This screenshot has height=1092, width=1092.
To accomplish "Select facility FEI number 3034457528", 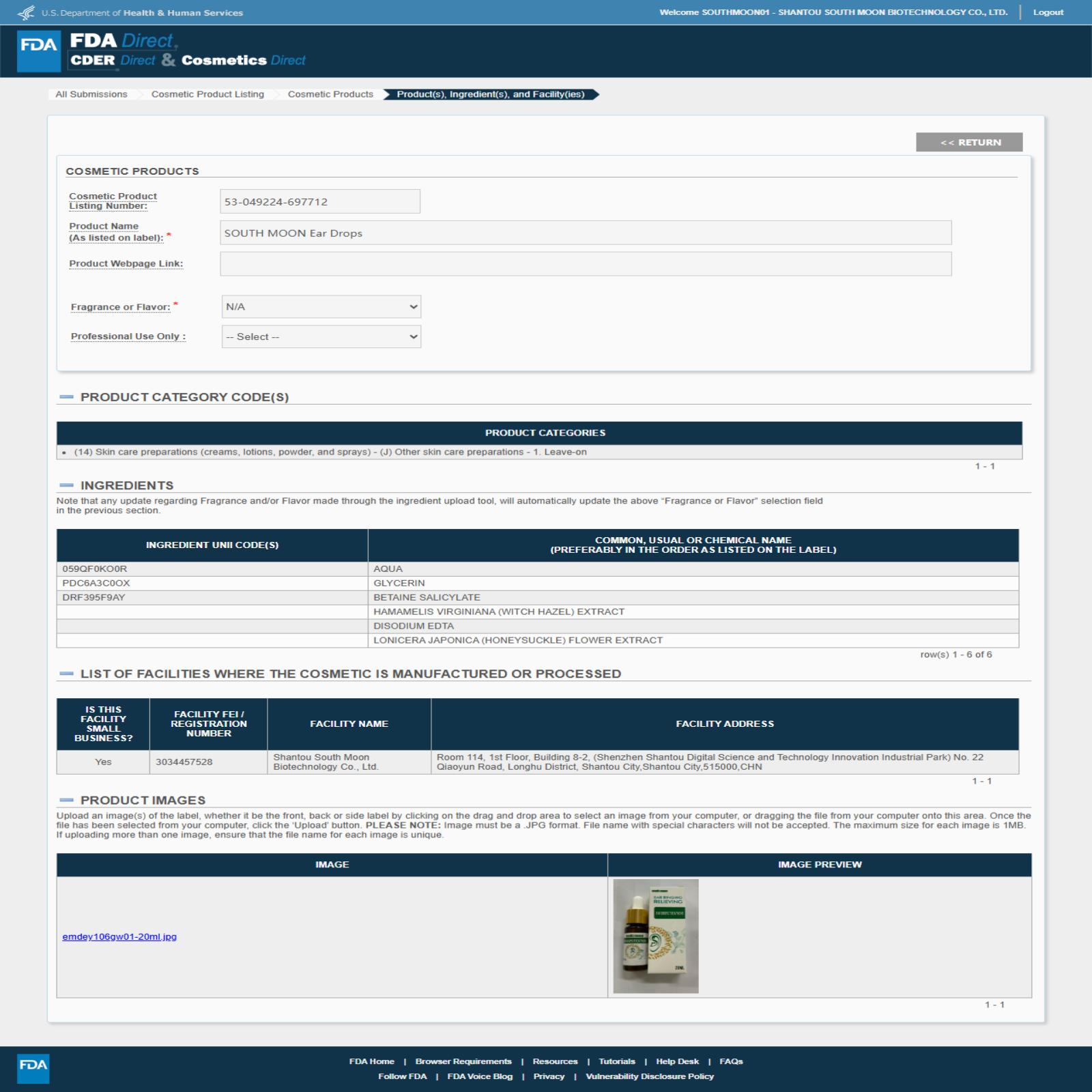I will coord(208,762).
